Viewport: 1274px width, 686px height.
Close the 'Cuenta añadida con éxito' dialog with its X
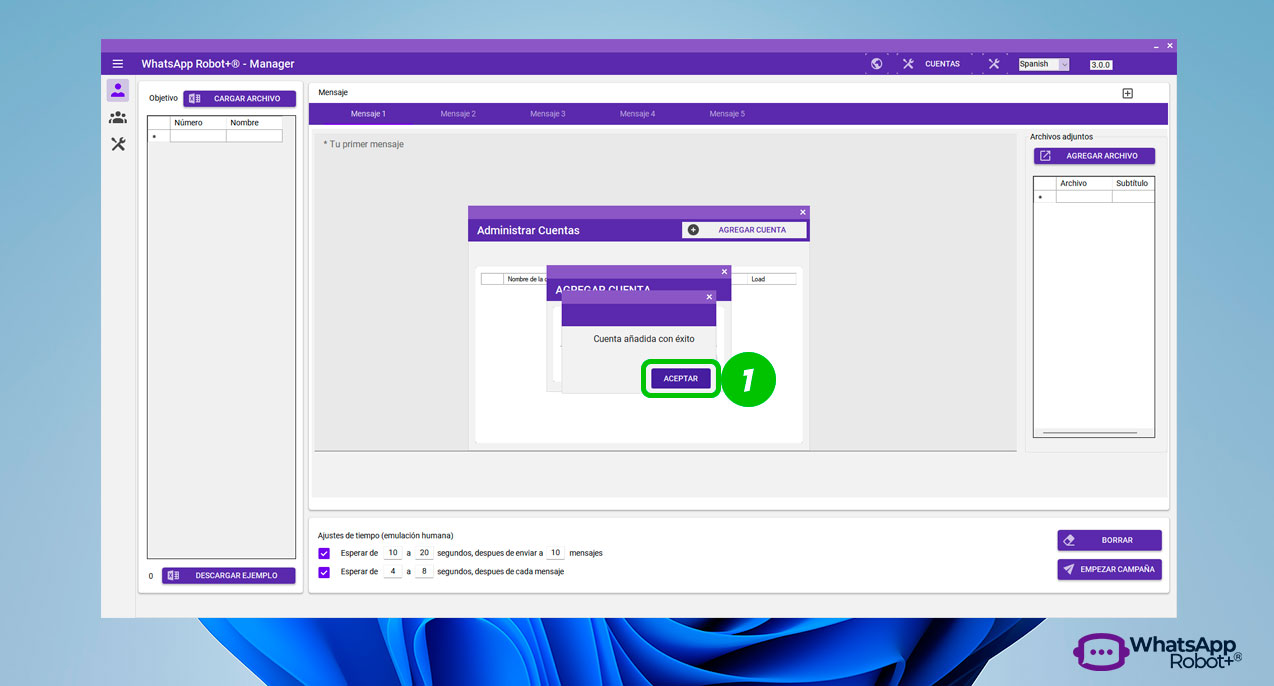710,297
